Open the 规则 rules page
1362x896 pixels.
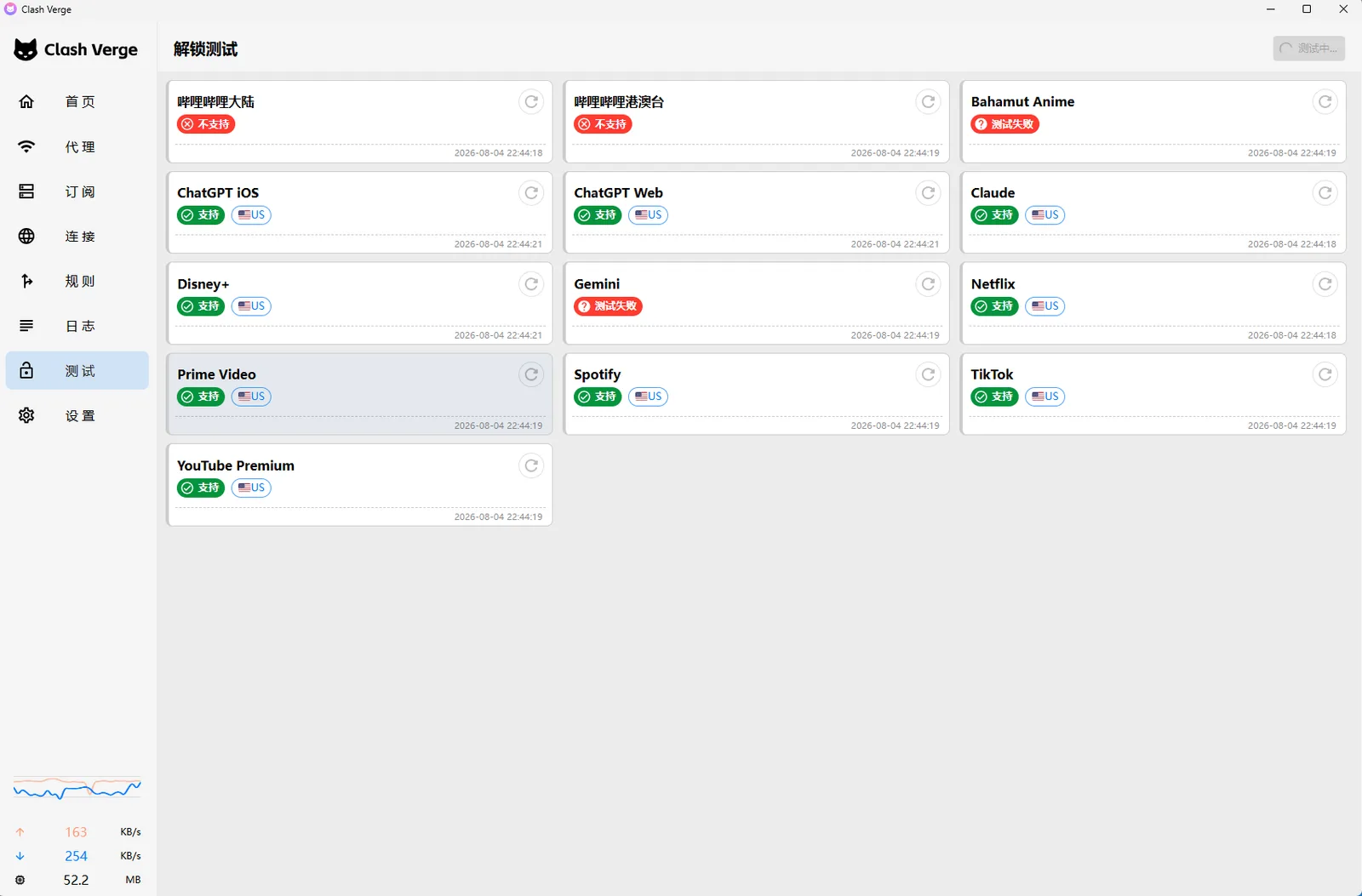click(77, 282)
